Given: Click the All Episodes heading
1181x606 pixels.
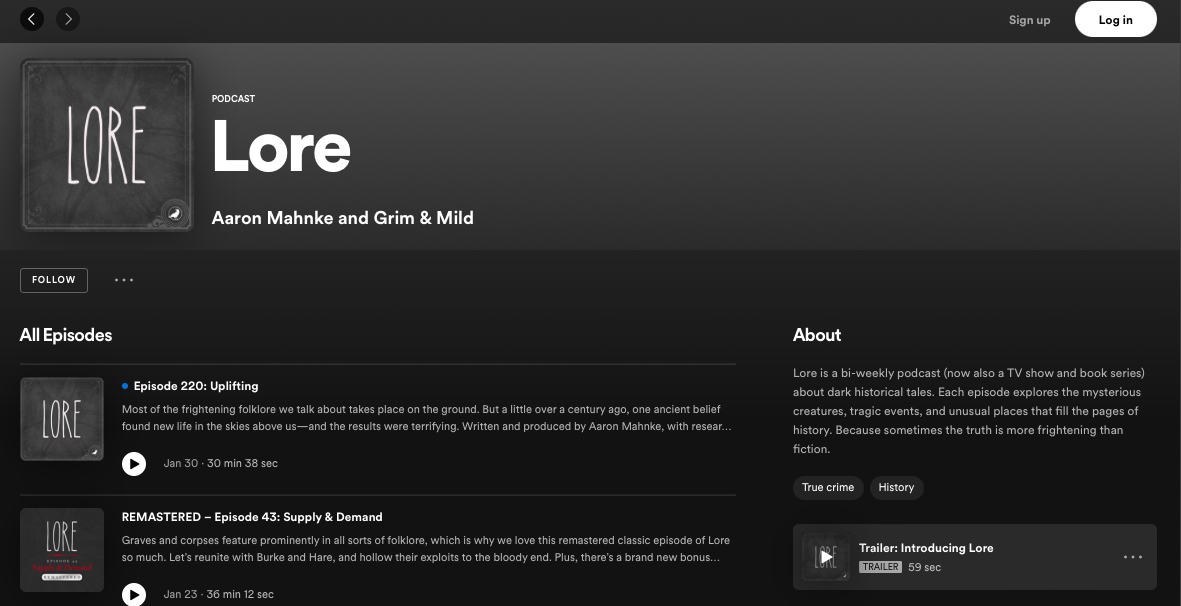Looking at the screenshot, I should (x=66, y=335).
